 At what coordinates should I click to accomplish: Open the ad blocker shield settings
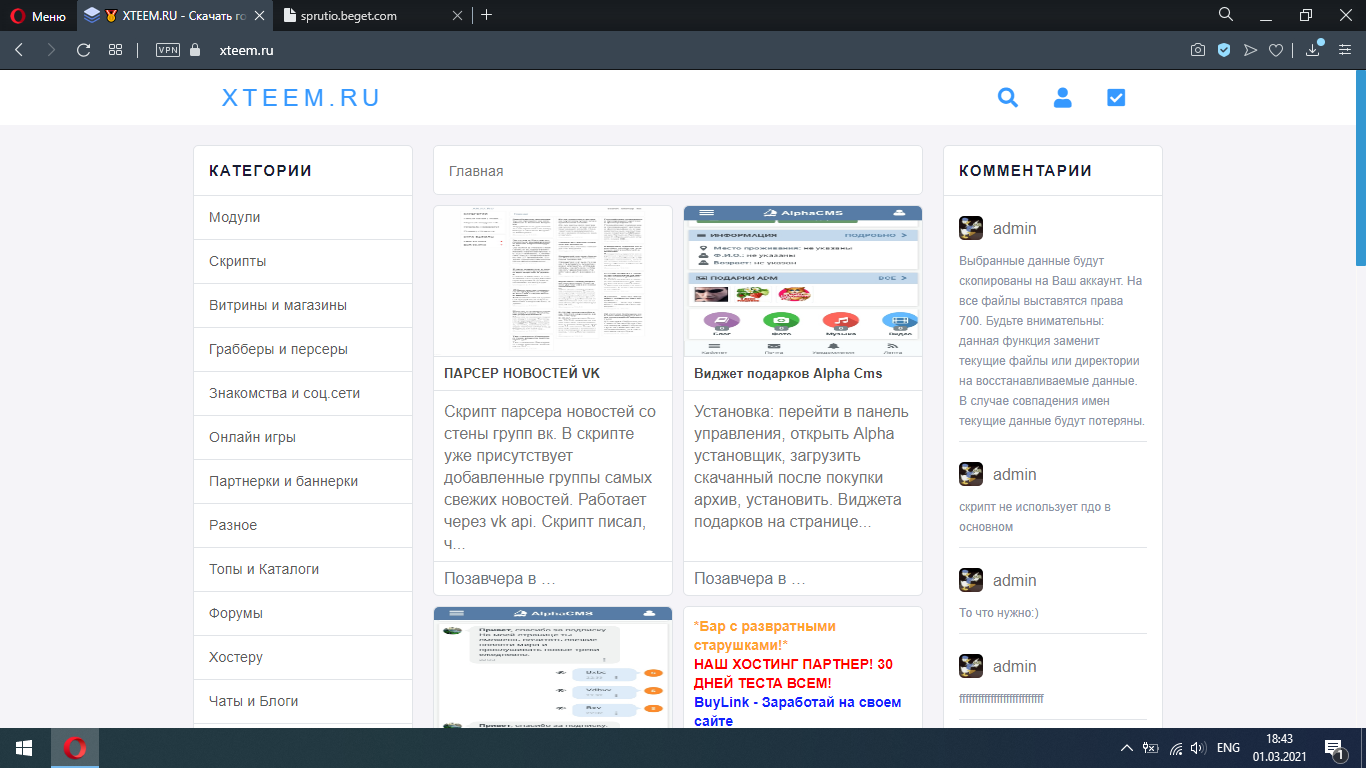pos(1224,50)
